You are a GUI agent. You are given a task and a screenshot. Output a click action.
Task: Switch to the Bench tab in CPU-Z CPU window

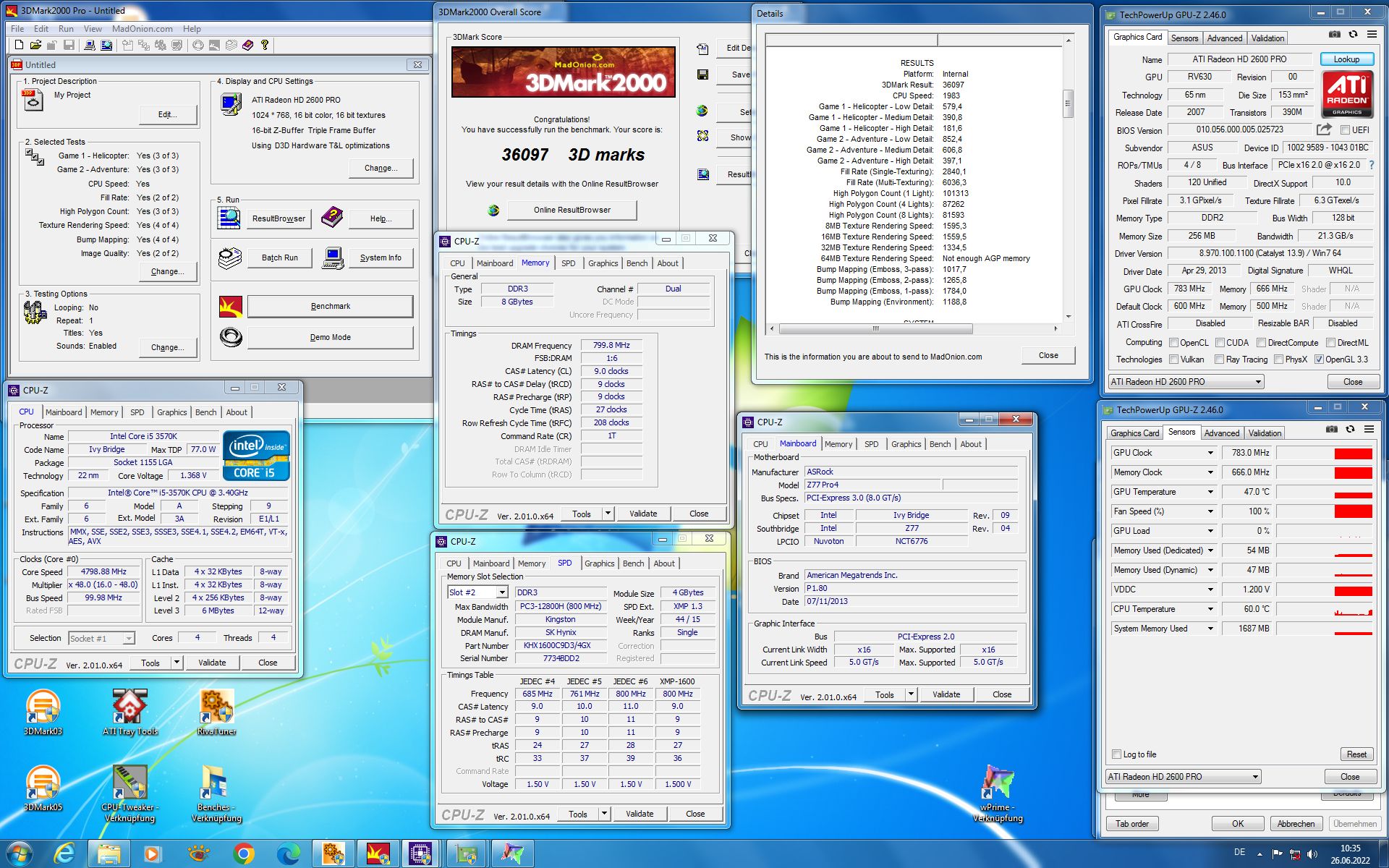click(205, 412)
